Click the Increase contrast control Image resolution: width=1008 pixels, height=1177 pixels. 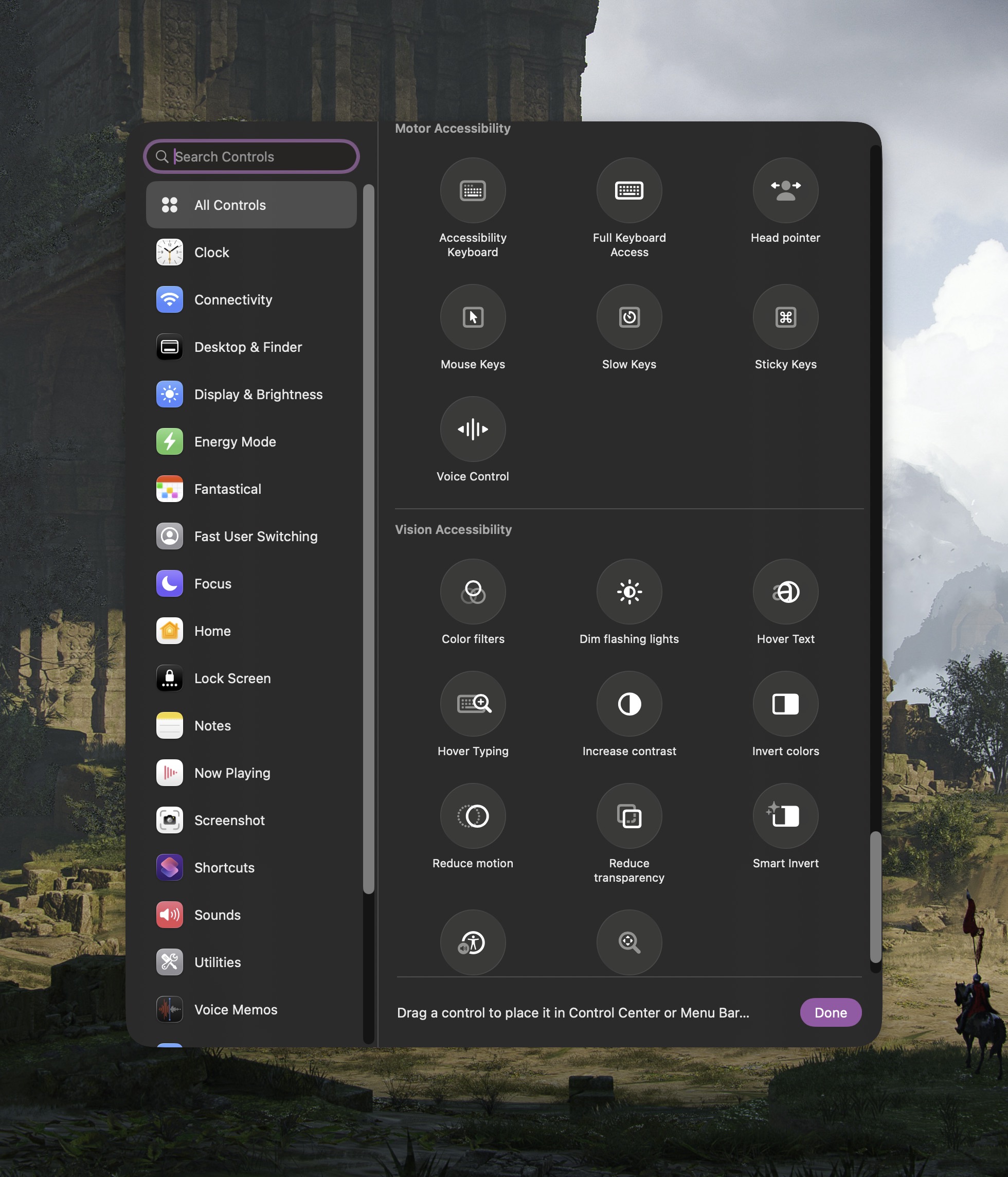628,704
